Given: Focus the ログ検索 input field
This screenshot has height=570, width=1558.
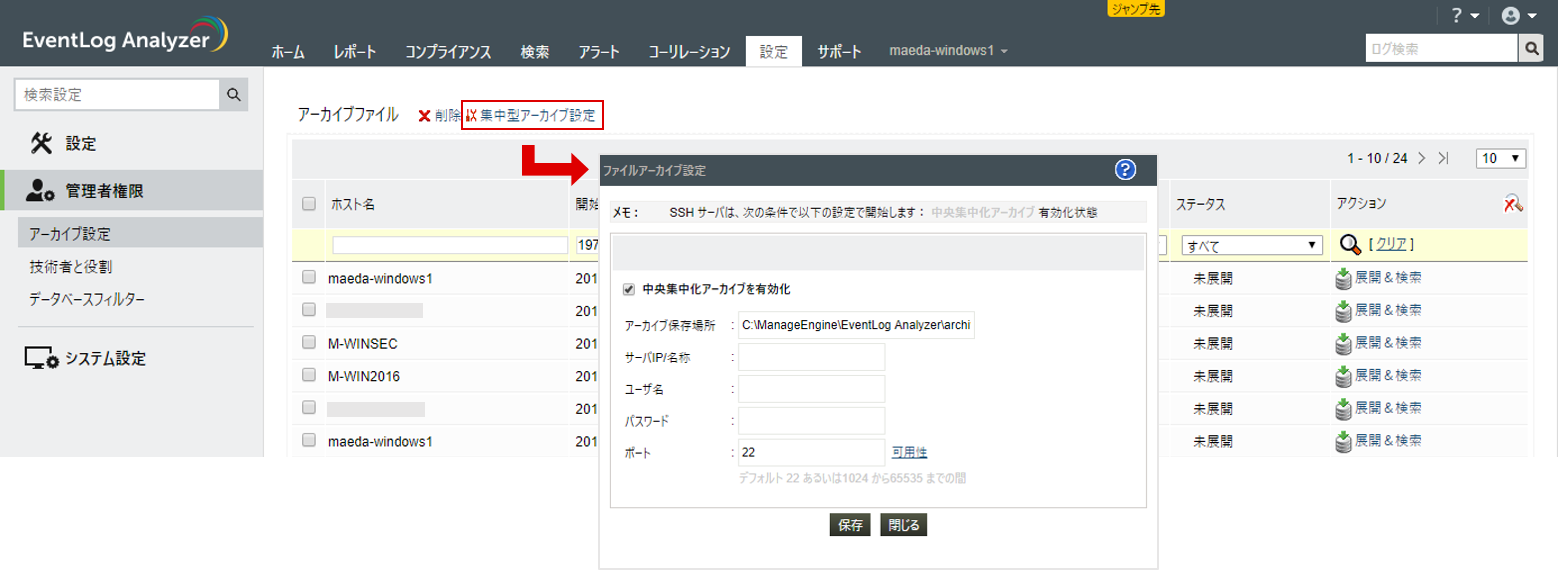Looking at the screenshot, I should tap(1441, 48).
